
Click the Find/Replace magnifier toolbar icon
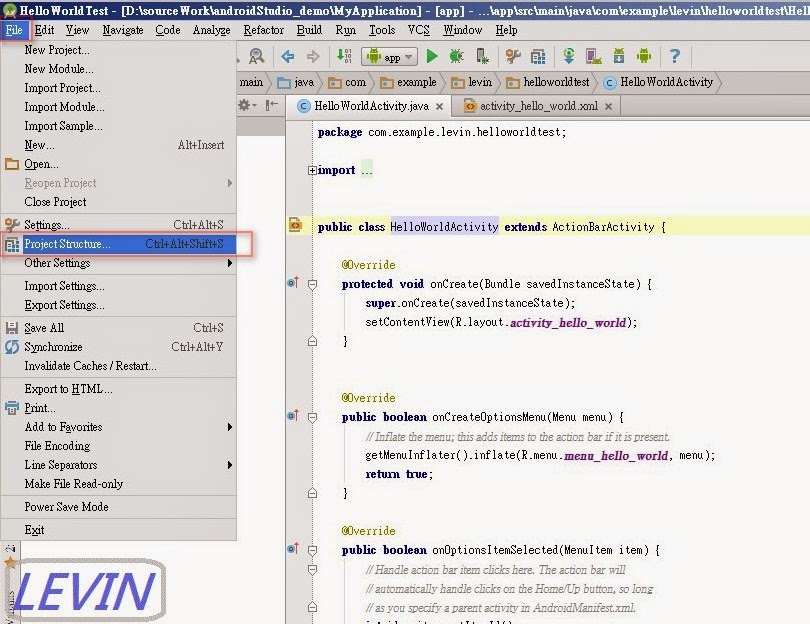(256, 56)
